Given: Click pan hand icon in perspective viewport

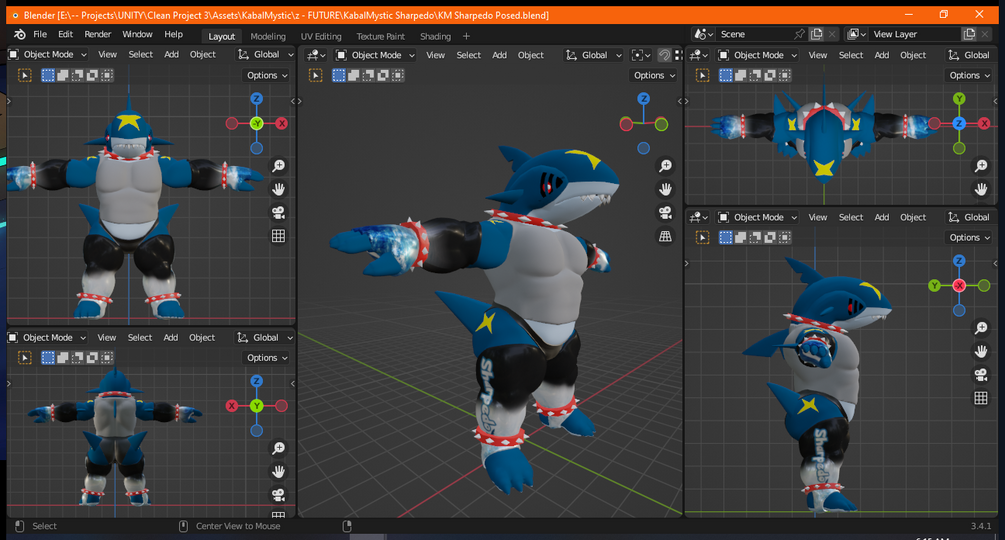Looking at the screenshot, I should pyautogui.click(x=665, y=190).
